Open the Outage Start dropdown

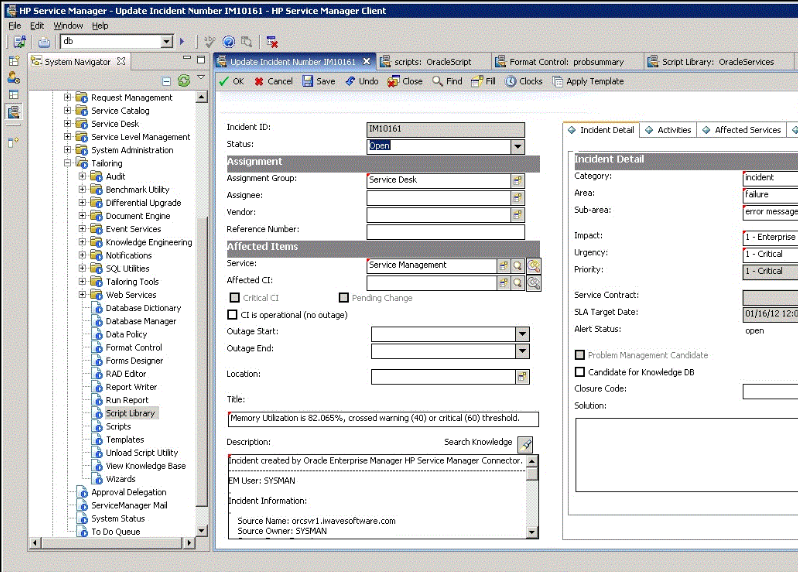click(x=522, y=334)
